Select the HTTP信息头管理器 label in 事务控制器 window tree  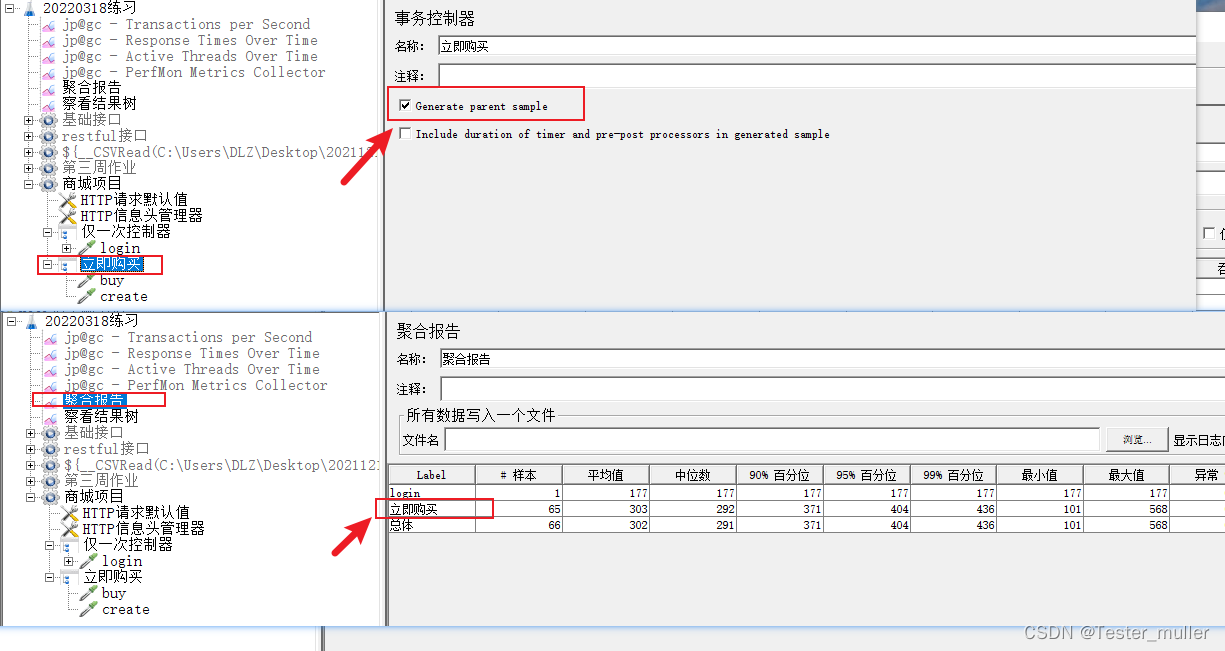click(141, 216)
